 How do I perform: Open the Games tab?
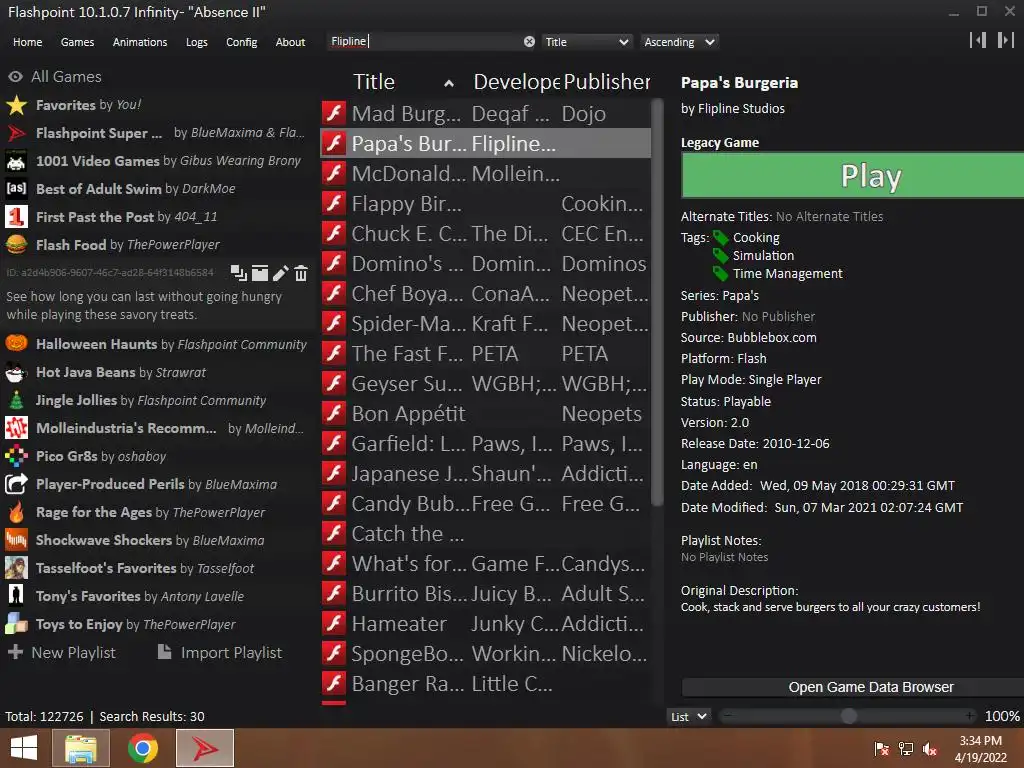pyautogui.click(x=77, y=42)
